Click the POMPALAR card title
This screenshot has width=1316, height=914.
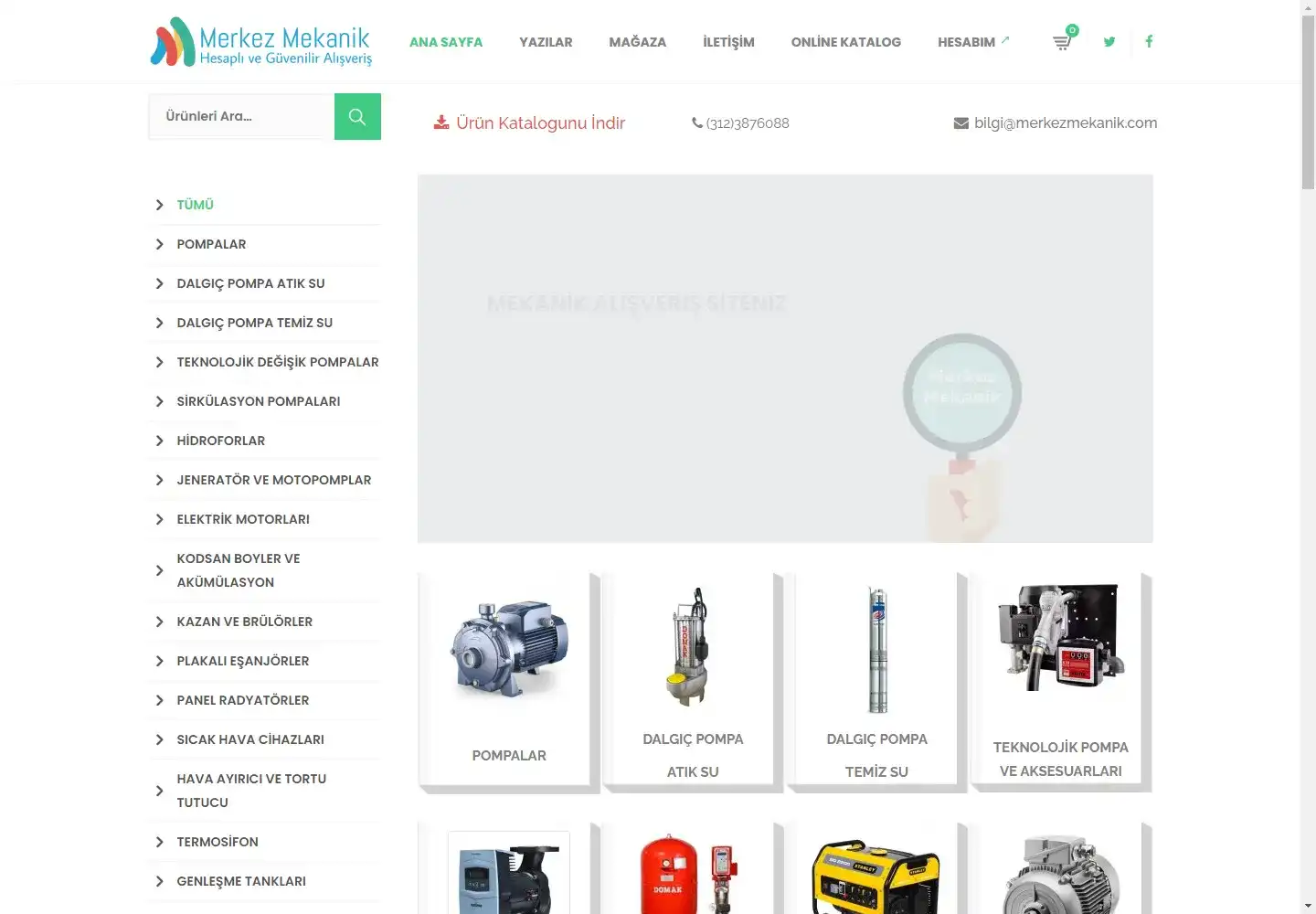(x=509, y=756)
